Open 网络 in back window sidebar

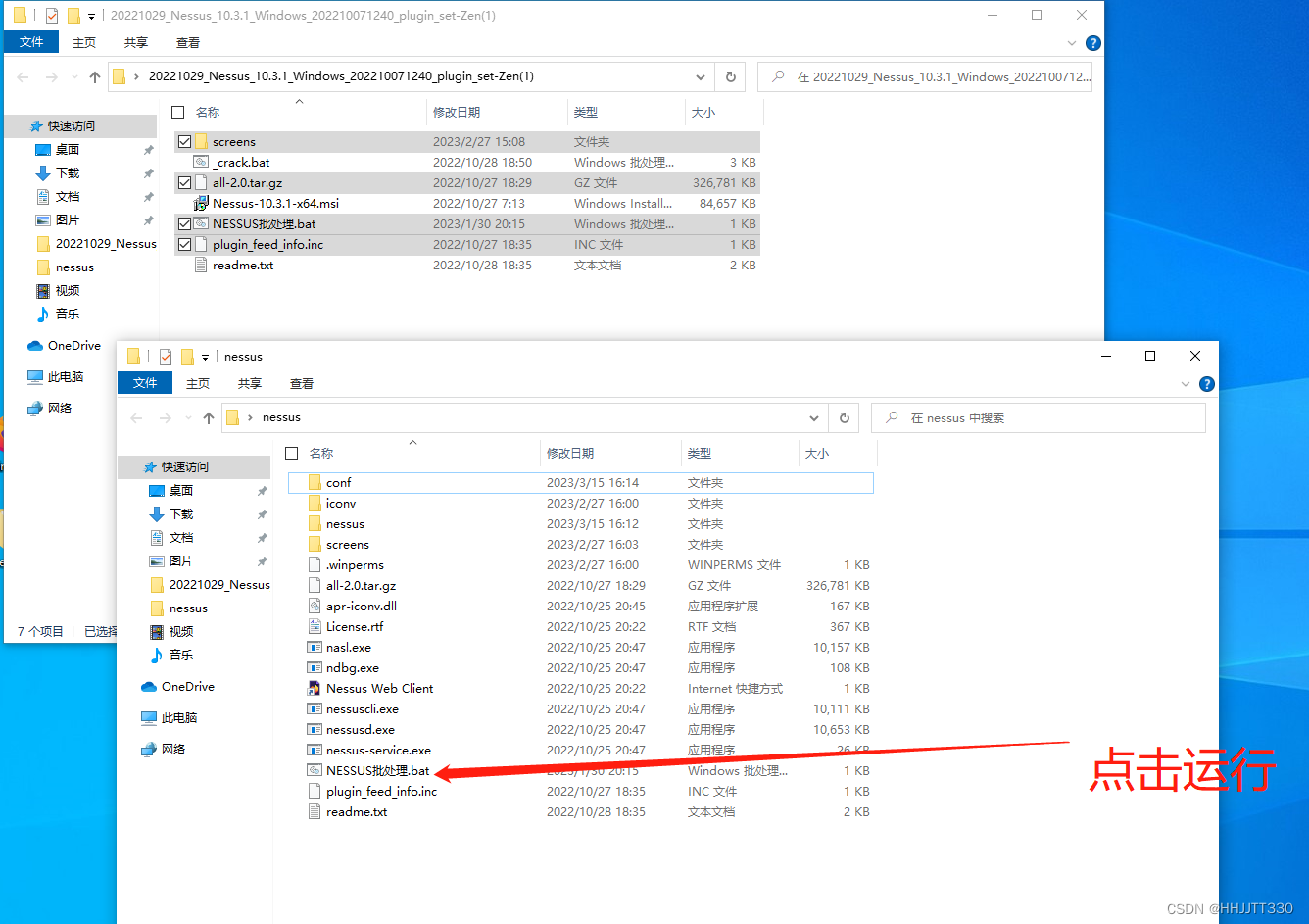pyautogui.click(x=60, y=409)
